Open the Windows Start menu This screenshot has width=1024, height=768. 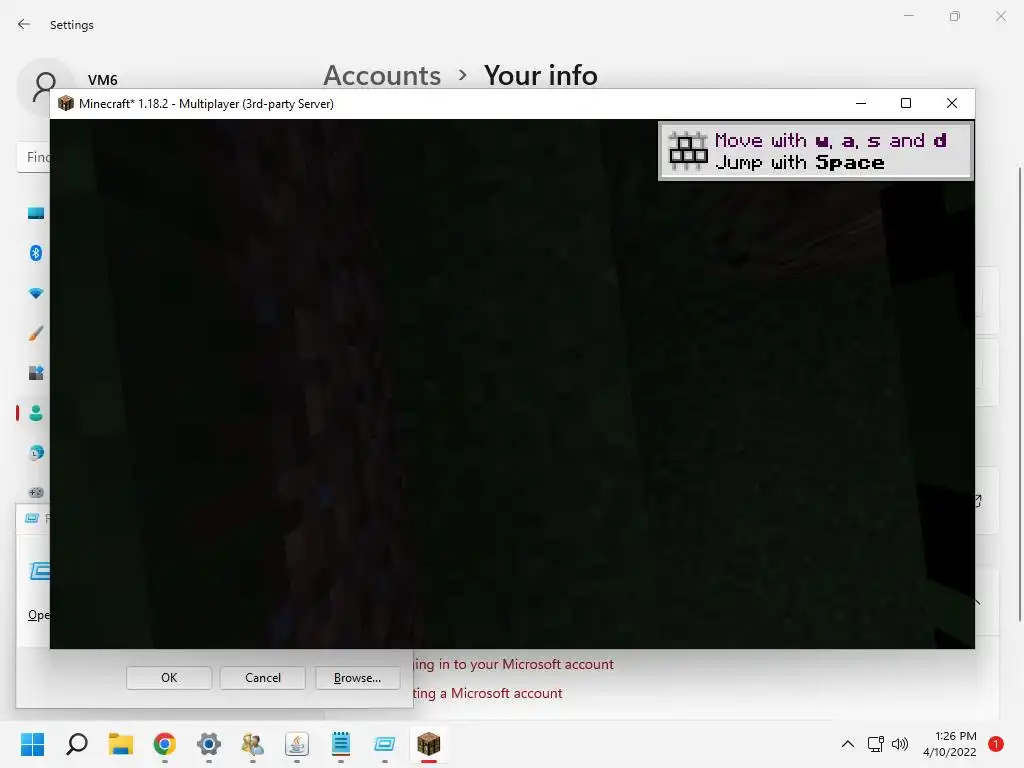point(33,744)
